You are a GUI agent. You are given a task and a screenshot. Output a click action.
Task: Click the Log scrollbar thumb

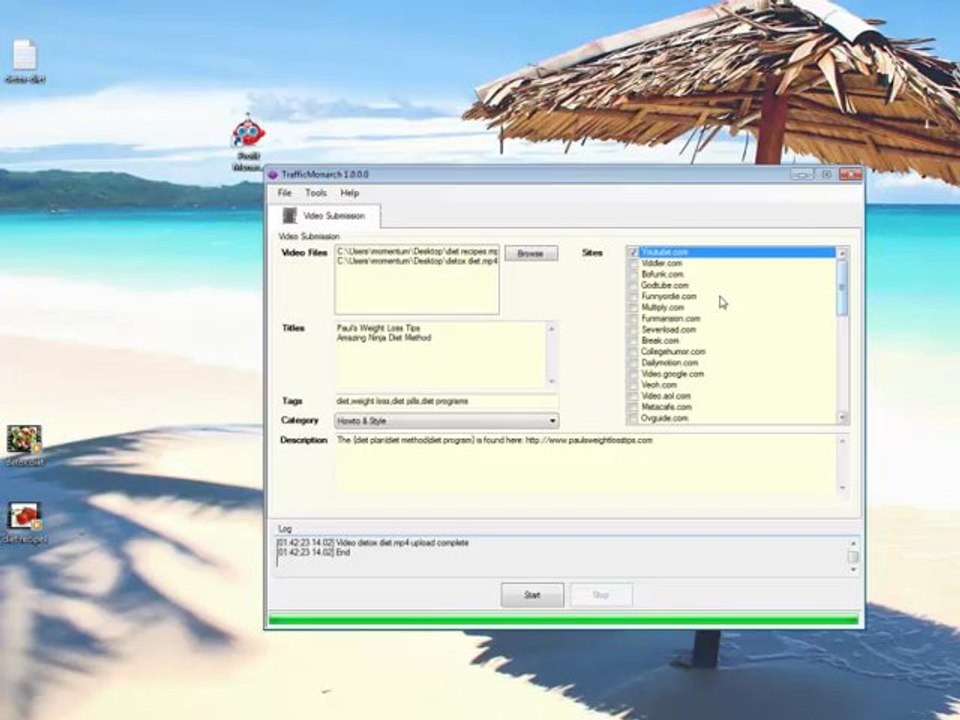click(852, 557)
